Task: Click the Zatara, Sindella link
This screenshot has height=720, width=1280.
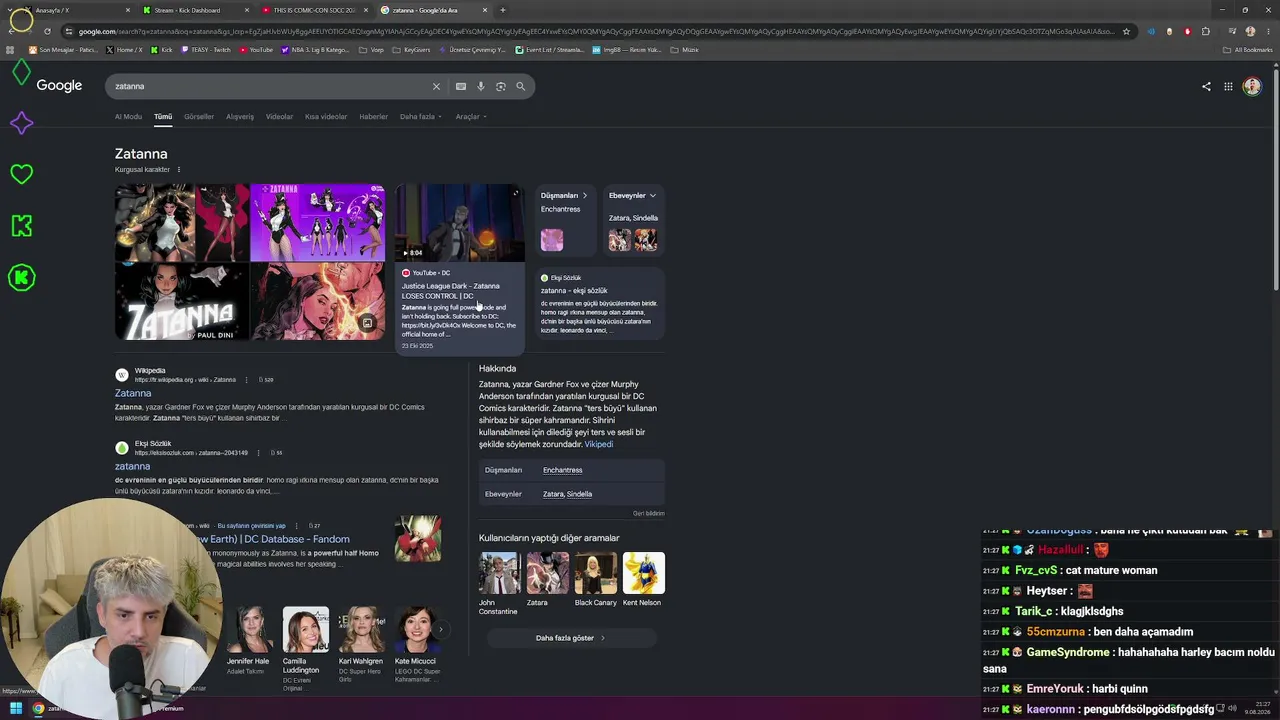Action: click(x=567, y=494)
